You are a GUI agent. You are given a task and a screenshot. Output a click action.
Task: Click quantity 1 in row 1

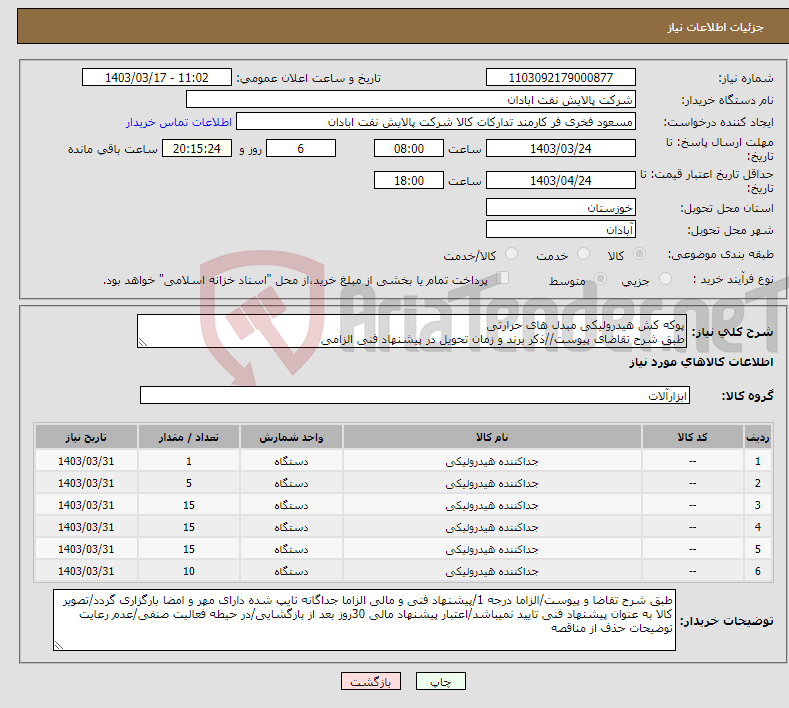(189, 461)
